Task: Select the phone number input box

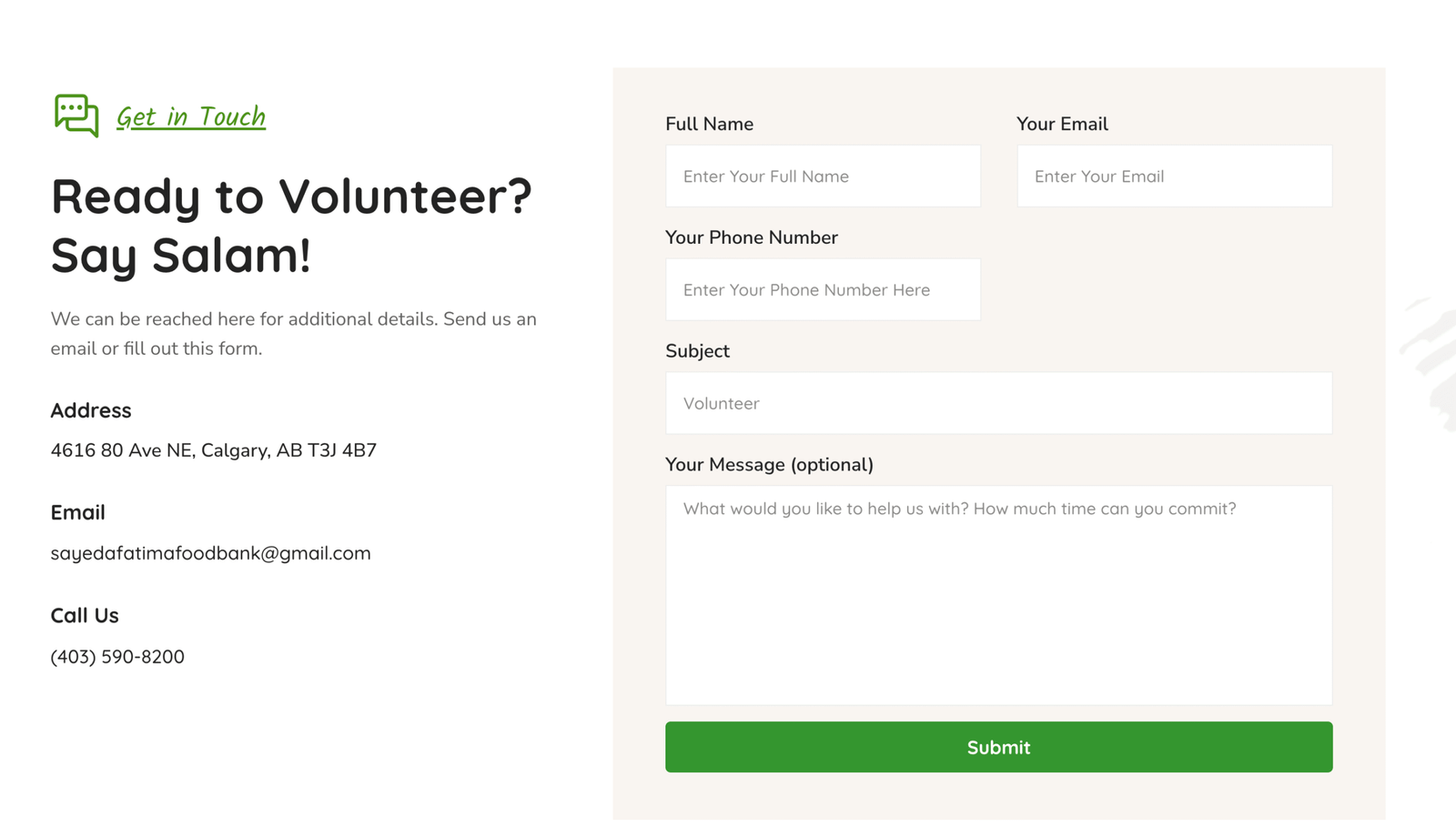Action: pos(823,290)
